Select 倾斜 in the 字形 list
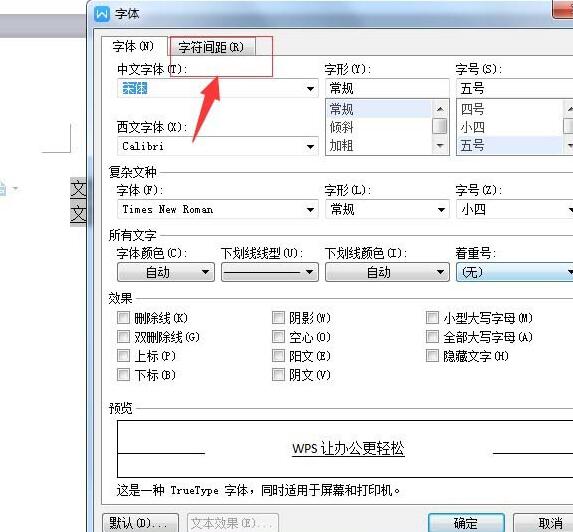The width and height of the screenshot is (573, 532). point(379,127)
